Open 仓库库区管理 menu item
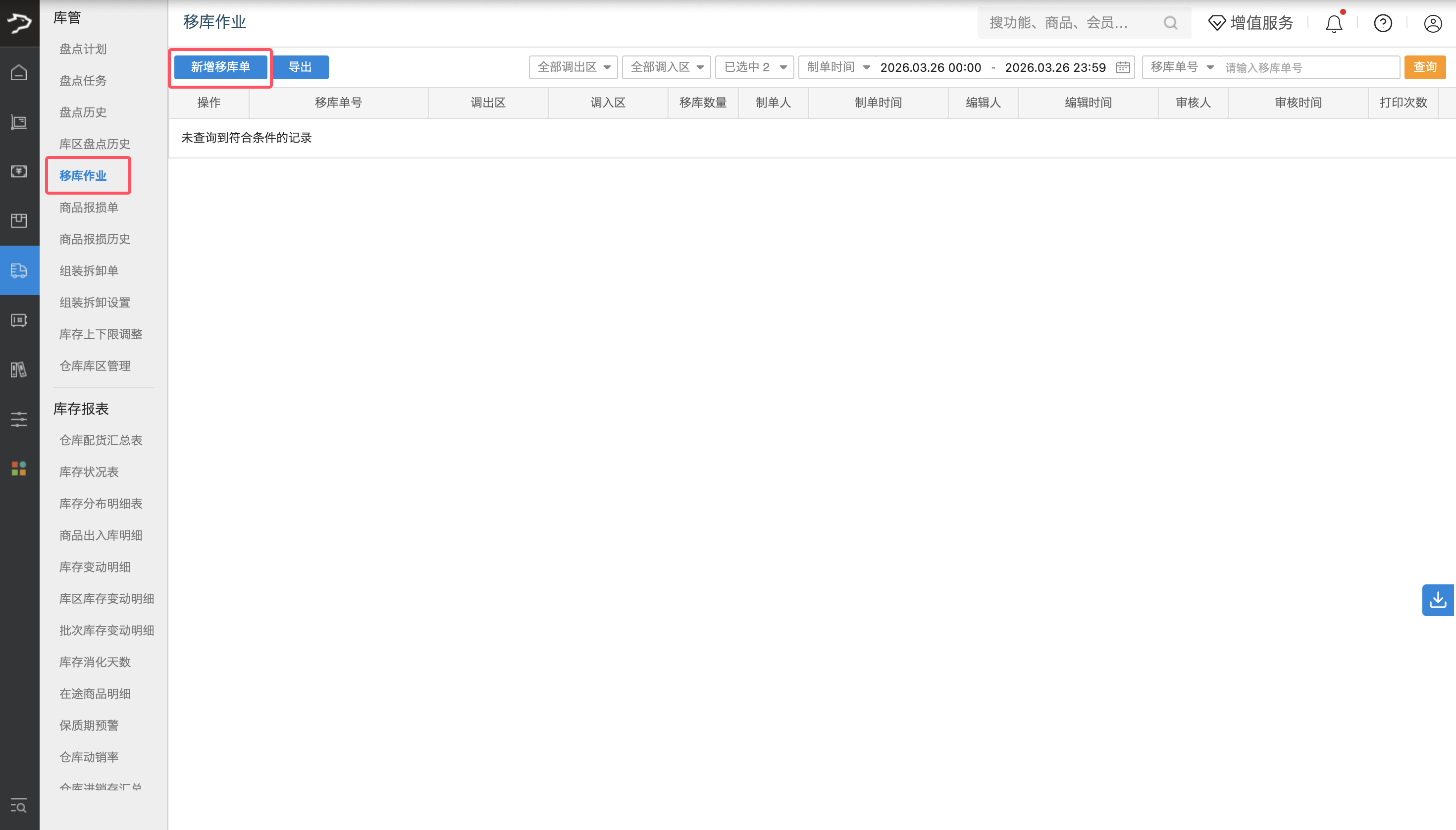 pos(95,366)
